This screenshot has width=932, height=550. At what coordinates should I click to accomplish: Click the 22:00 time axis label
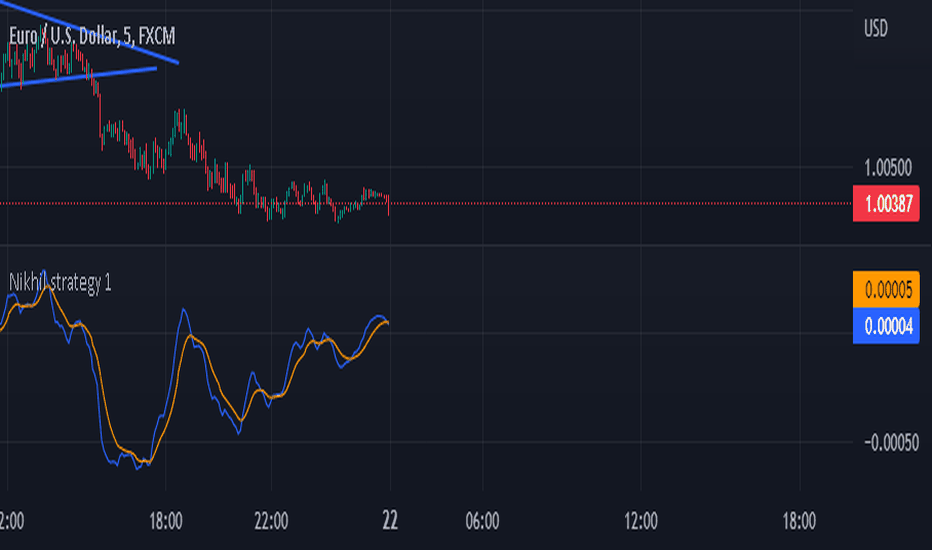point(271,521)
